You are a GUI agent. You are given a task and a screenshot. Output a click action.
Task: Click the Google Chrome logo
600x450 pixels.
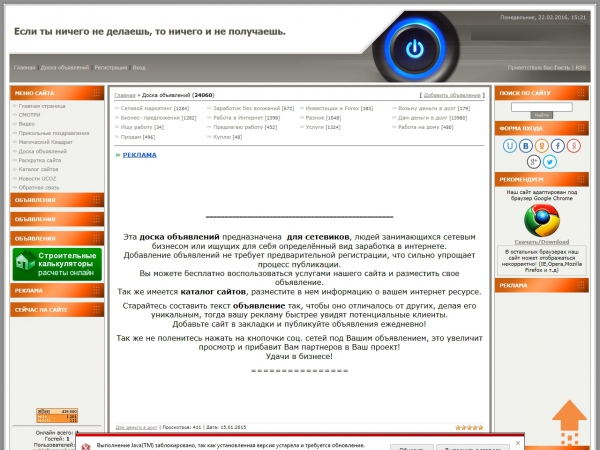click(541, 220)
